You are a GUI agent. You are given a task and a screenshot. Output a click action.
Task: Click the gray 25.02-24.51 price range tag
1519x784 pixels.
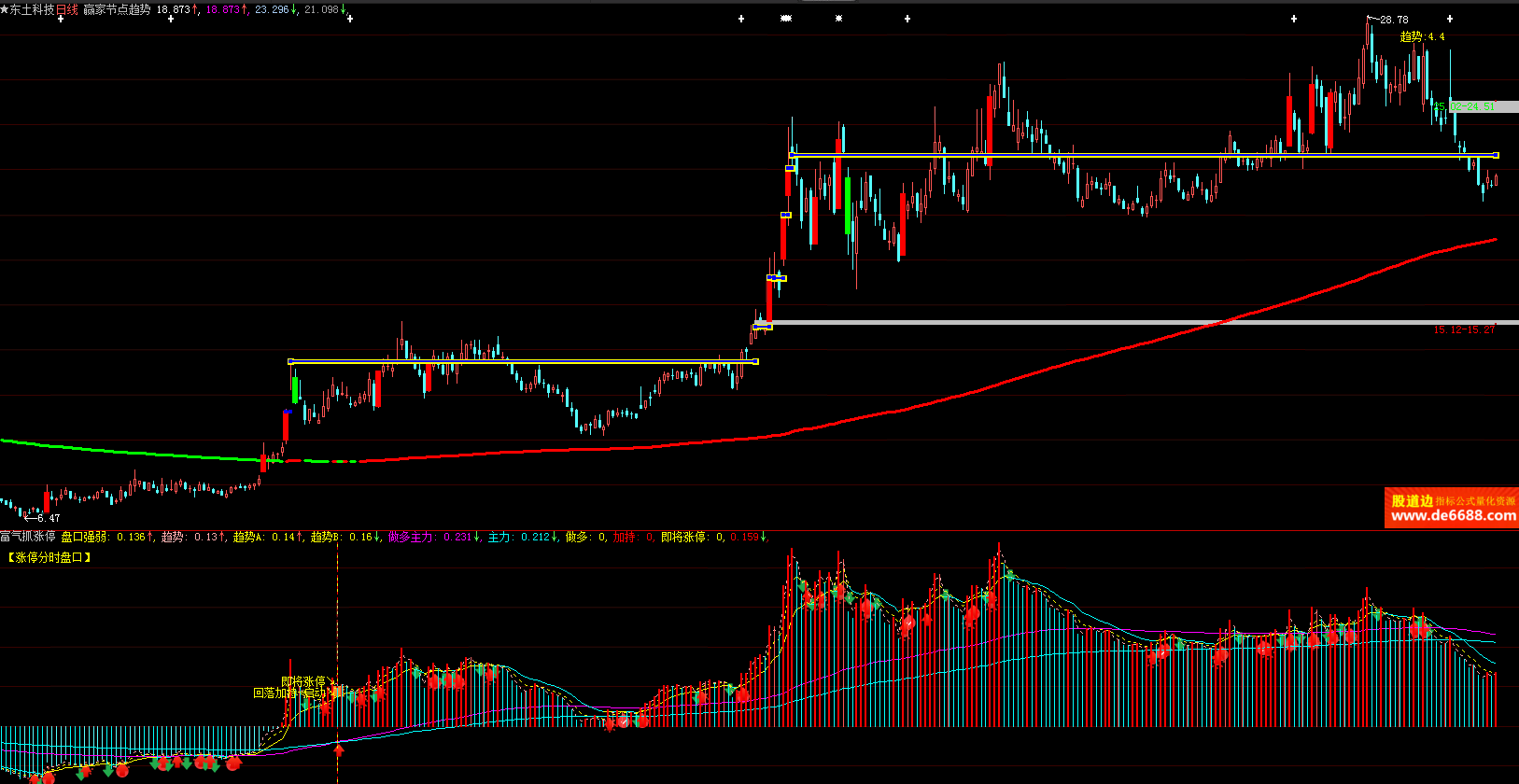(x=1466, y=107)
